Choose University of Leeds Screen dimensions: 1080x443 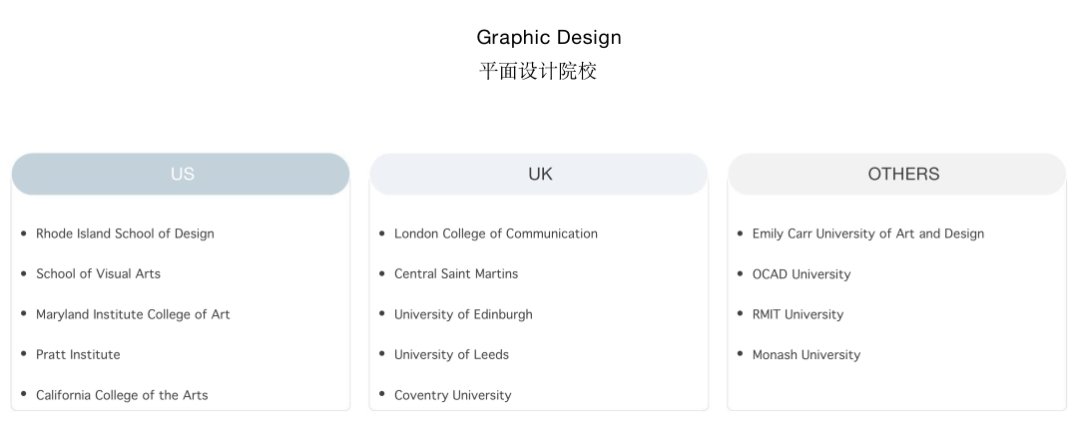(x=451, y=355)
